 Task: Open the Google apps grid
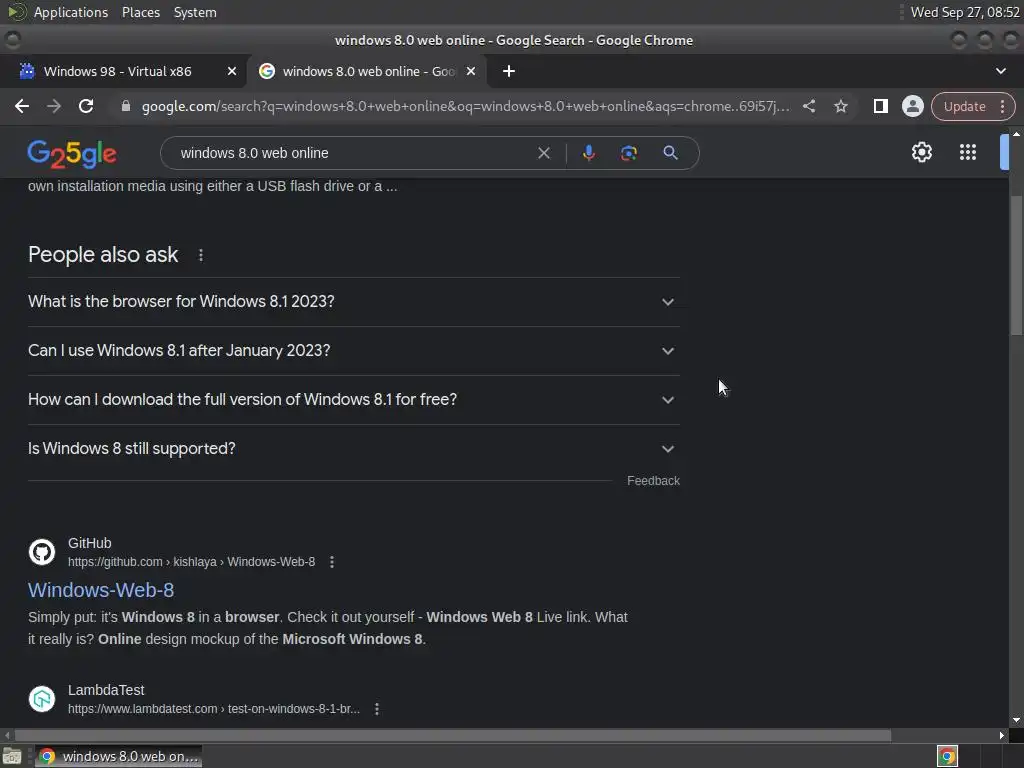[968, 152]
